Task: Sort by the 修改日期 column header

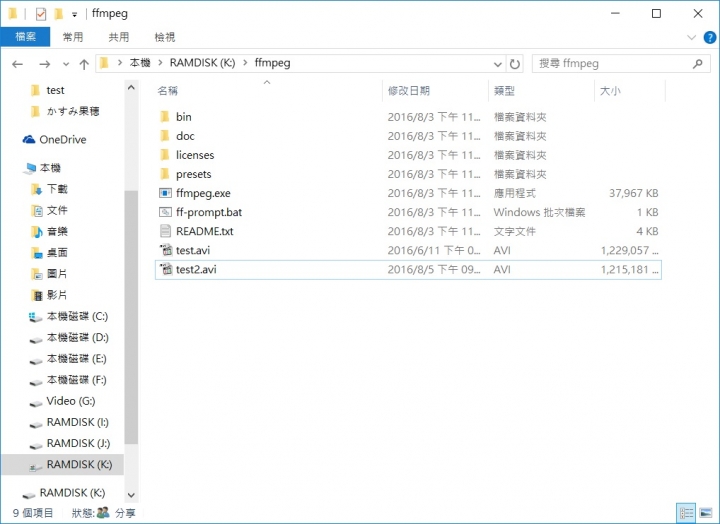Action: pyautogui.click(x=409, y=91)
